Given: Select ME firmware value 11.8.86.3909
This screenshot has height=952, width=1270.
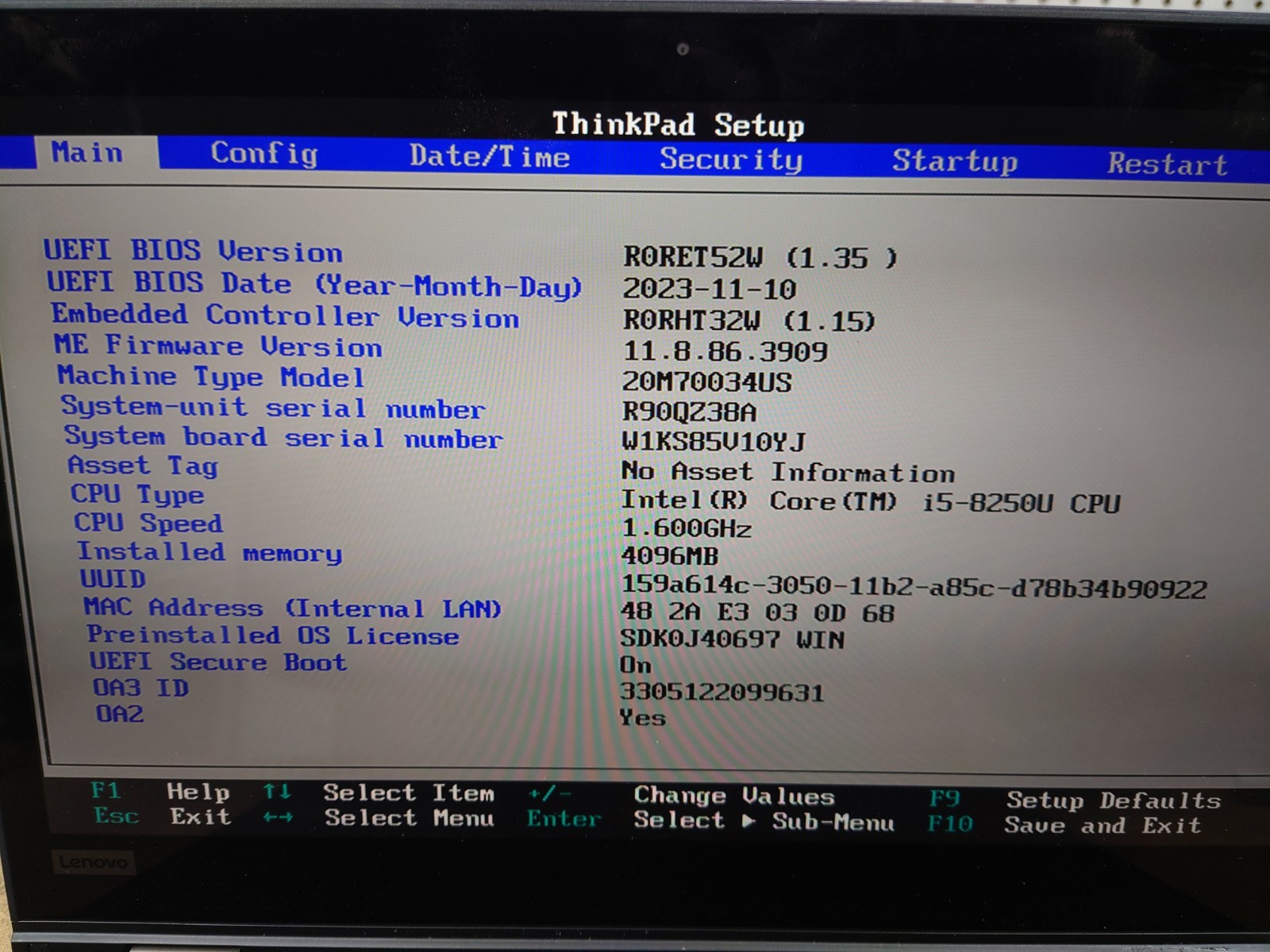Looking at the screenshot, I should [725, 351].
